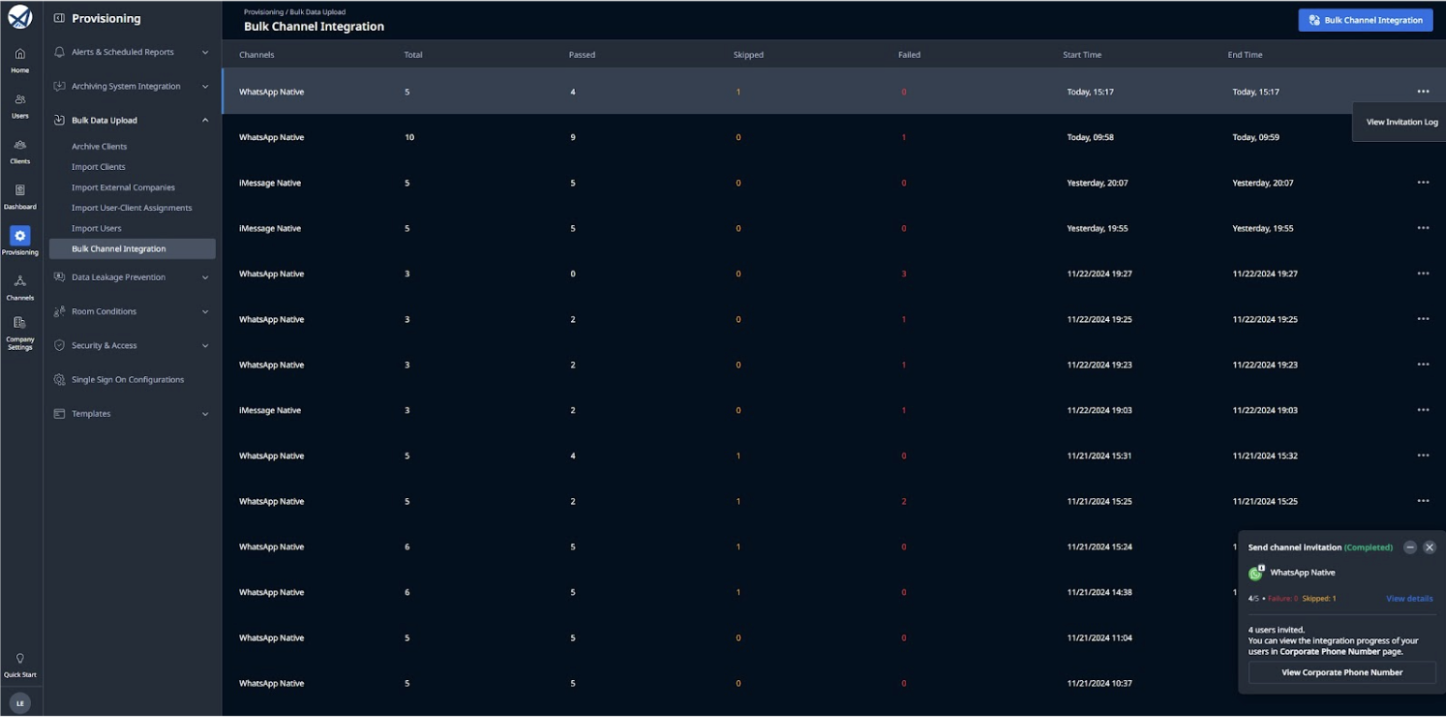Open more options for 11/21/2024 15:25 row
The height and width of the screenshot is (722, 1446).
pyautogui.click(x=1423, y=501)
